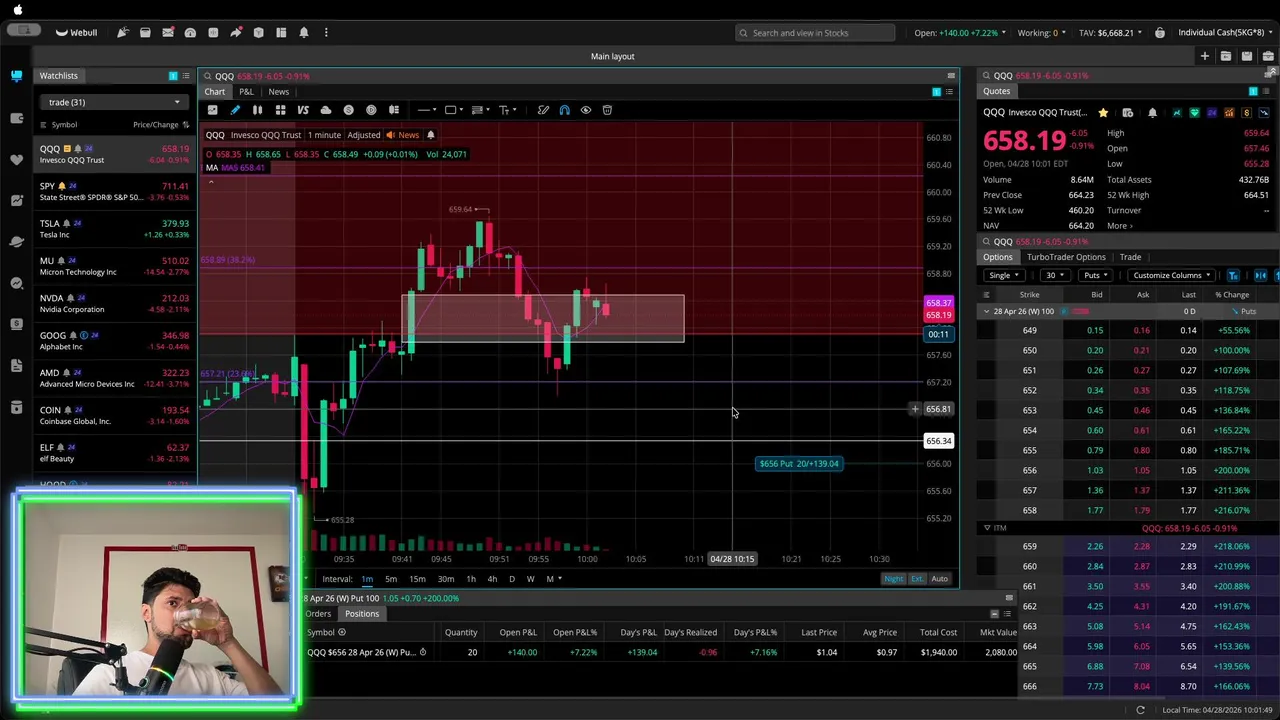Open the News tab in chart panel

tap(279, 92)
